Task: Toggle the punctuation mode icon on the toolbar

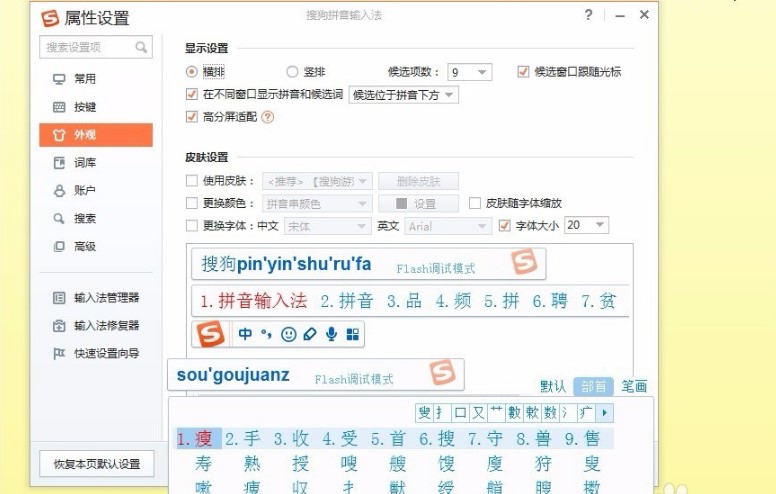Action: (266, 334)
